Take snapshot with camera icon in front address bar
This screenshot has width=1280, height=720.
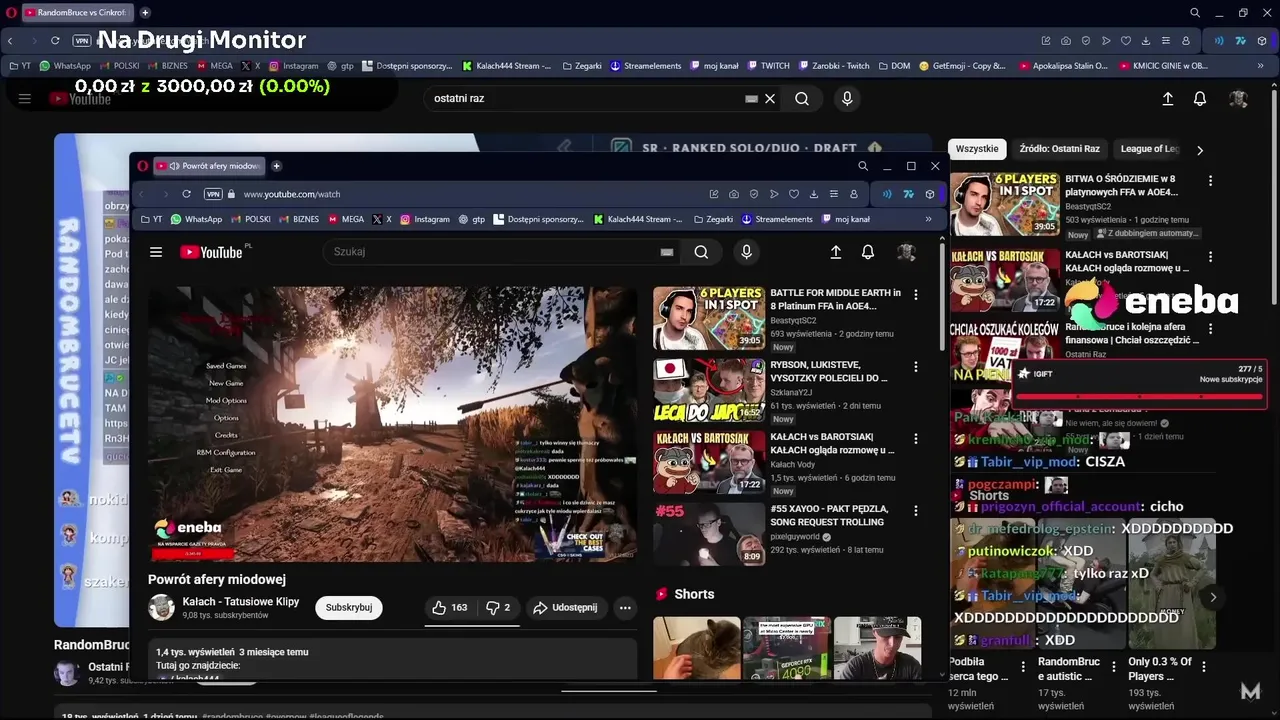734,194
